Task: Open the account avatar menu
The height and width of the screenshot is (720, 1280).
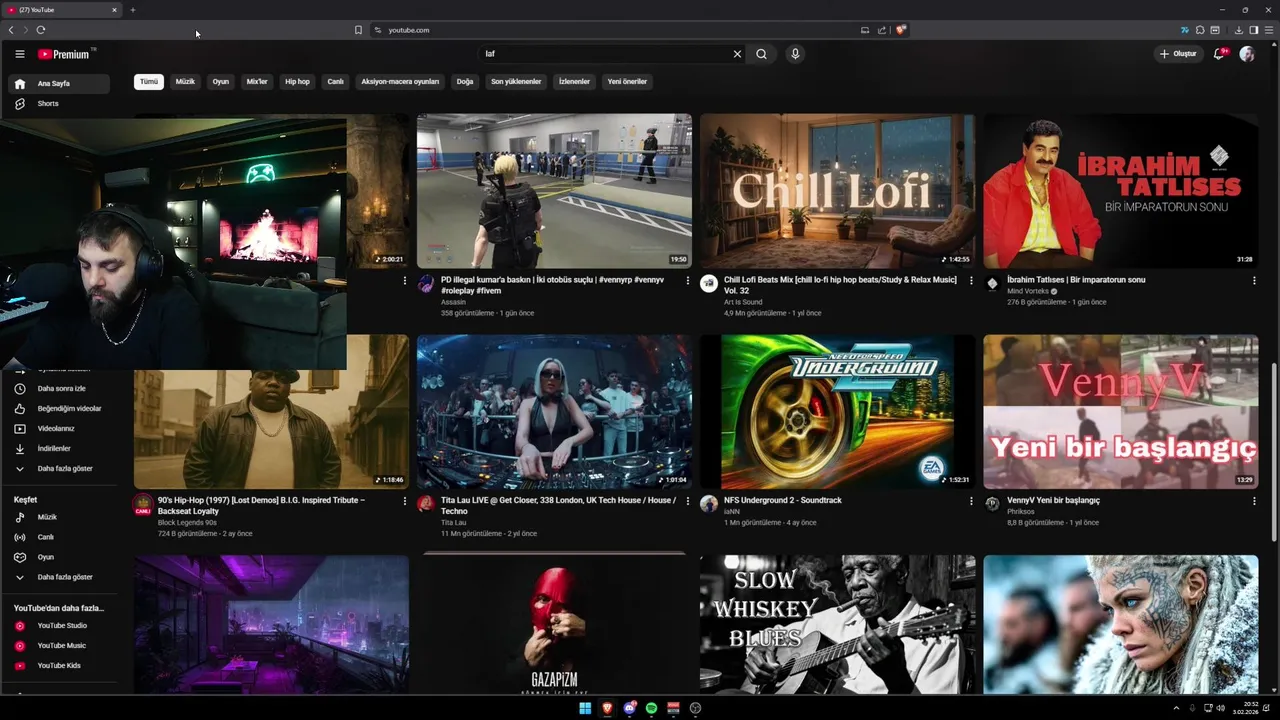Action: [x=1247, y=54]
